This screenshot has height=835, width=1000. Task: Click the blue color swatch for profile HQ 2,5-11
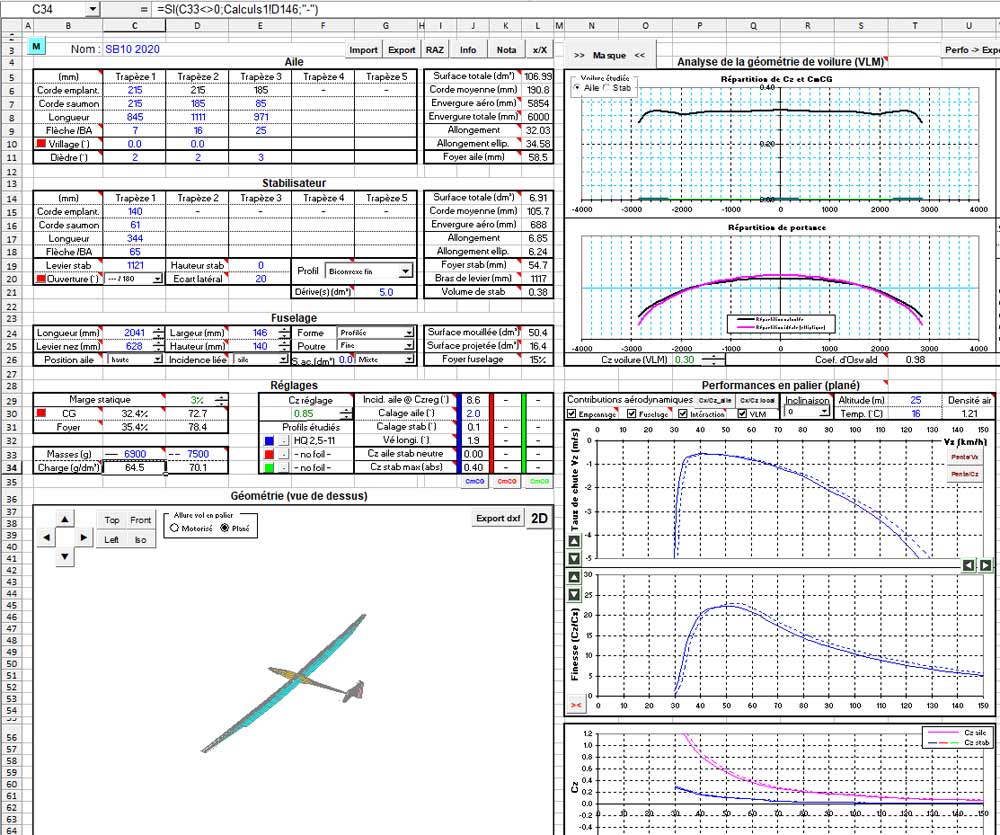pos(269,441)
